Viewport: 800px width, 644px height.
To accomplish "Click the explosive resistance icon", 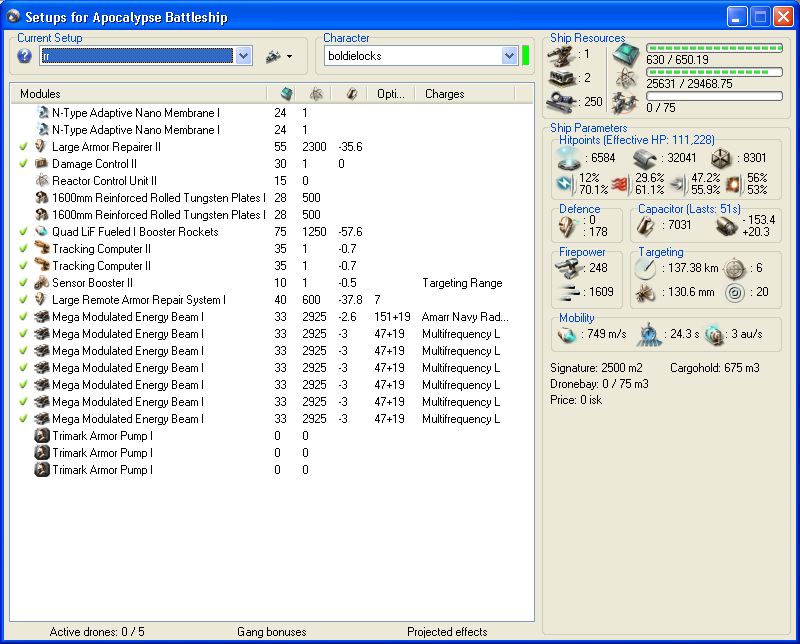I will click(x=733, y=184).
